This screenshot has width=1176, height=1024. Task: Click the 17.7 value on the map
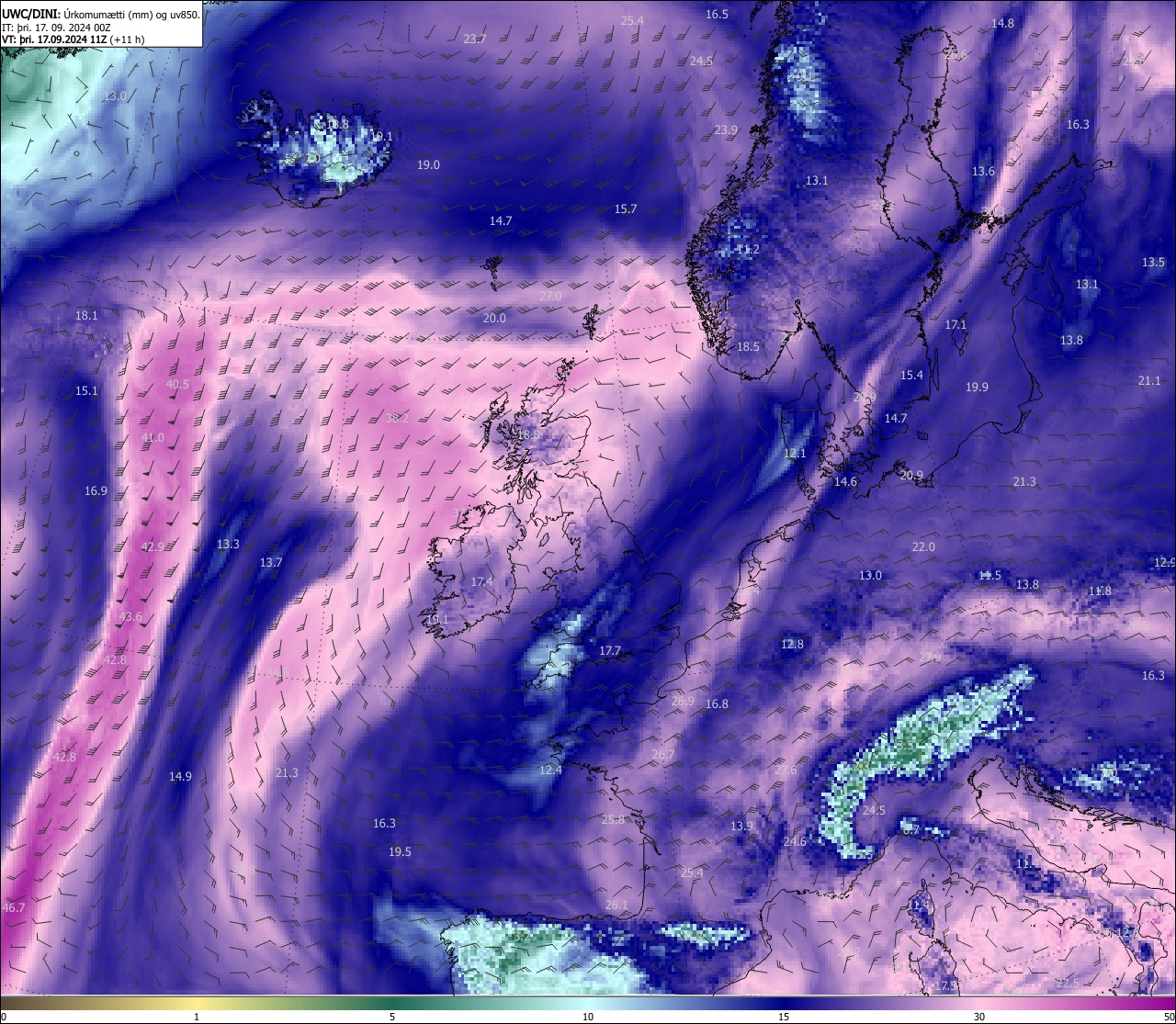[x=610, y=650]
